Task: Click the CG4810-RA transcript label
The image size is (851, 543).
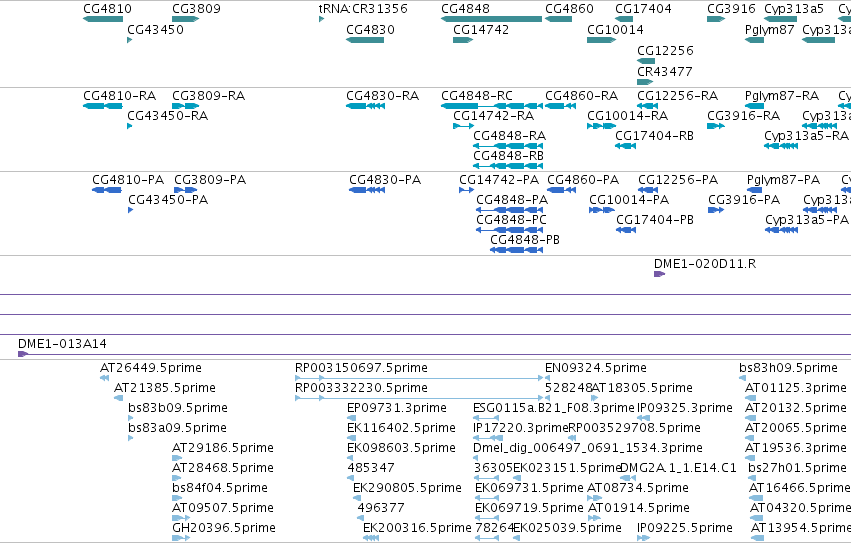Action: click(x=119, y=96)
